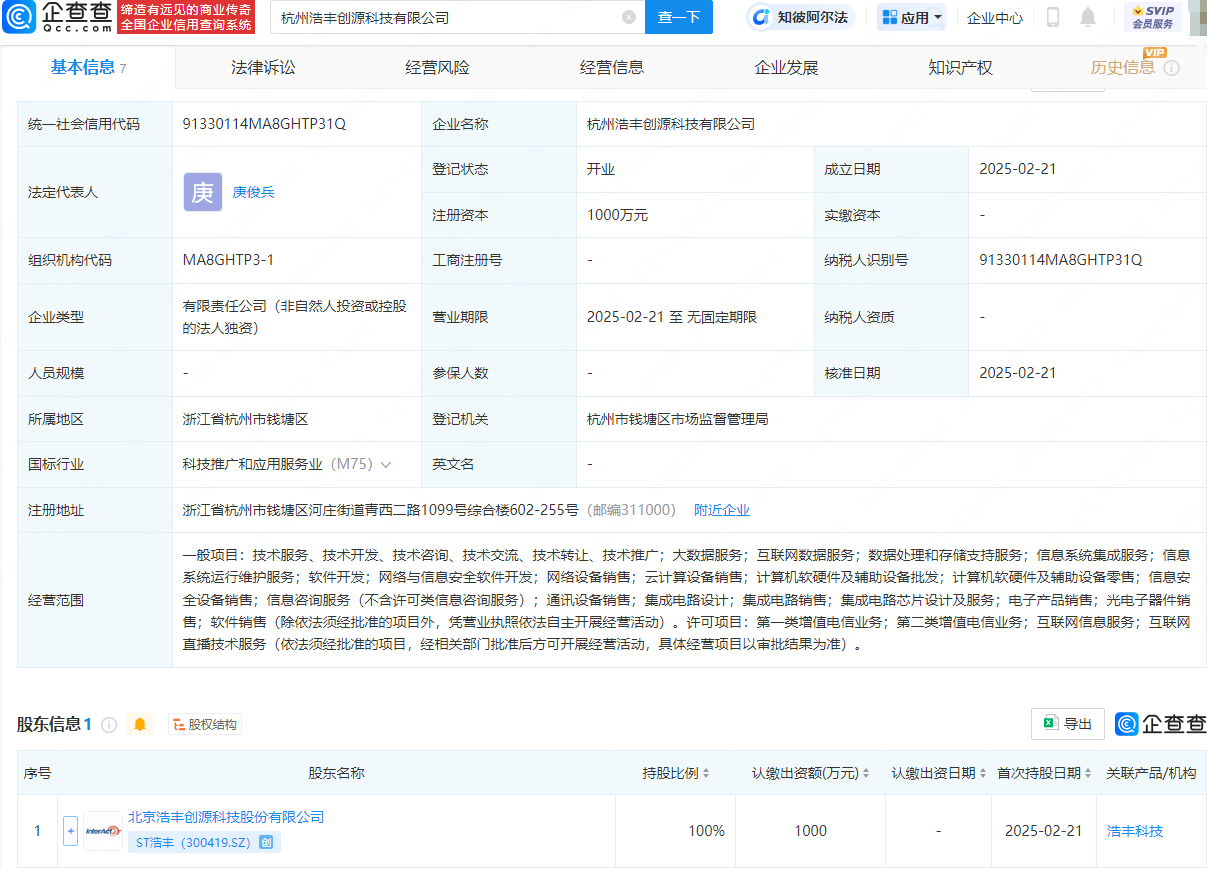1207x869 pixels.
Task: Expand the 国标行业 M75 chevron
Action: [x=386, y=465]
